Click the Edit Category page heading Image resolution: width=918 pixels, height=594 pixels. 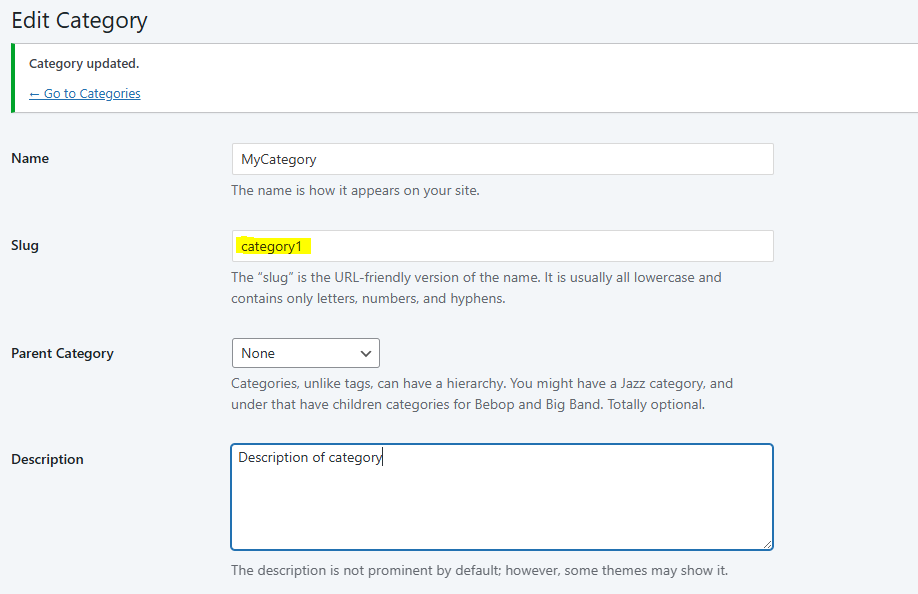80,20
